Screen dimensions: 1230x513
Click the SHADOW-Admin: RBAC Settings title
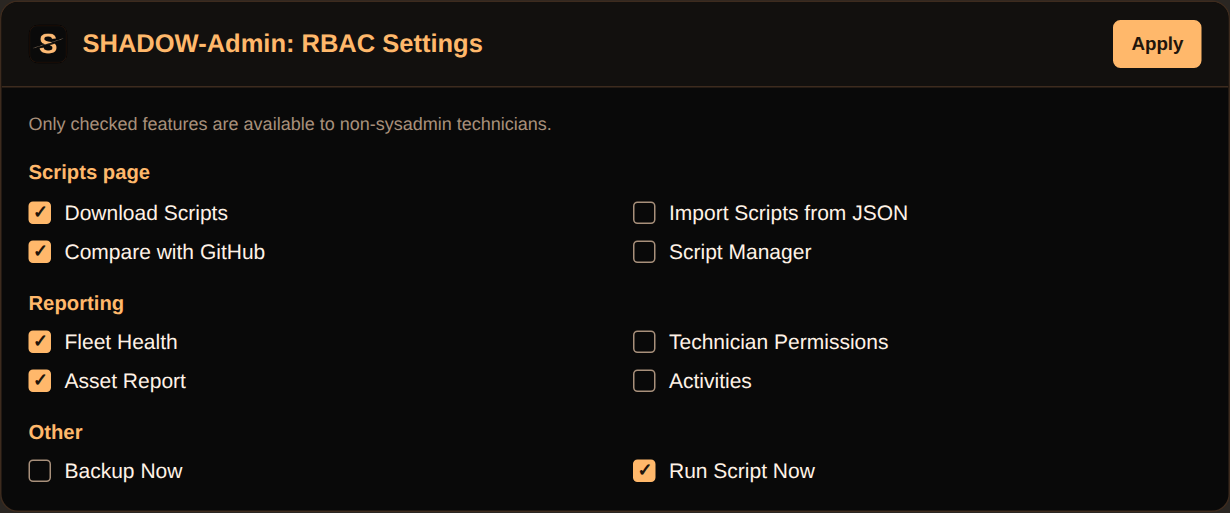click(x=282, y=44)
